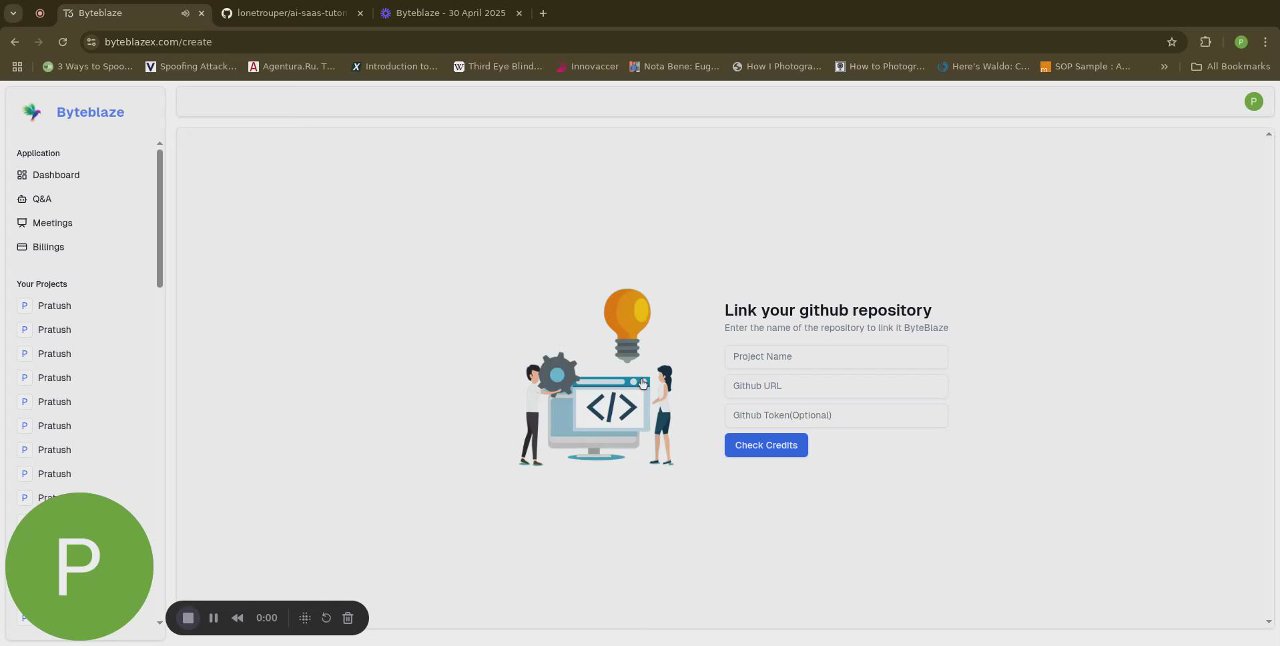Open the 'Agentura.Ru. T...' bookmark
Viewport: 1280px width, 646px height.
tap(292, 67)
